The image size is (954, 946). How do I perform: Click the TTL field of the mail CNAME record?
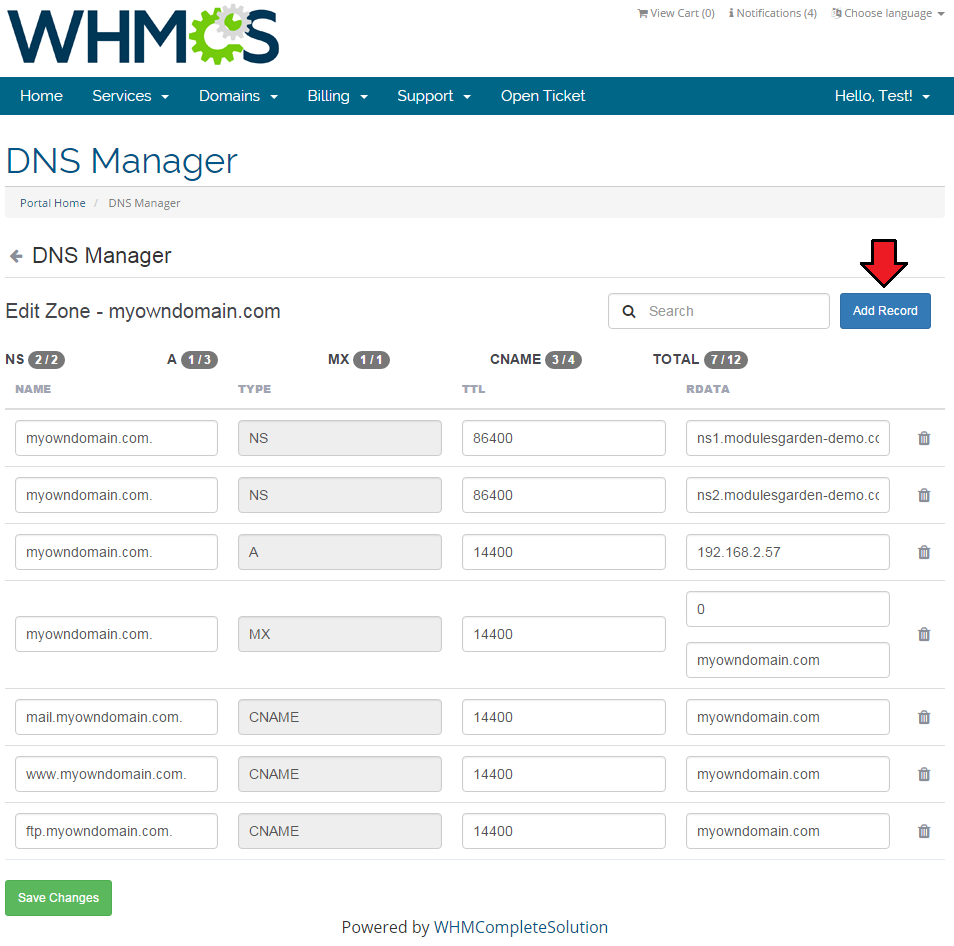(563, 717)
